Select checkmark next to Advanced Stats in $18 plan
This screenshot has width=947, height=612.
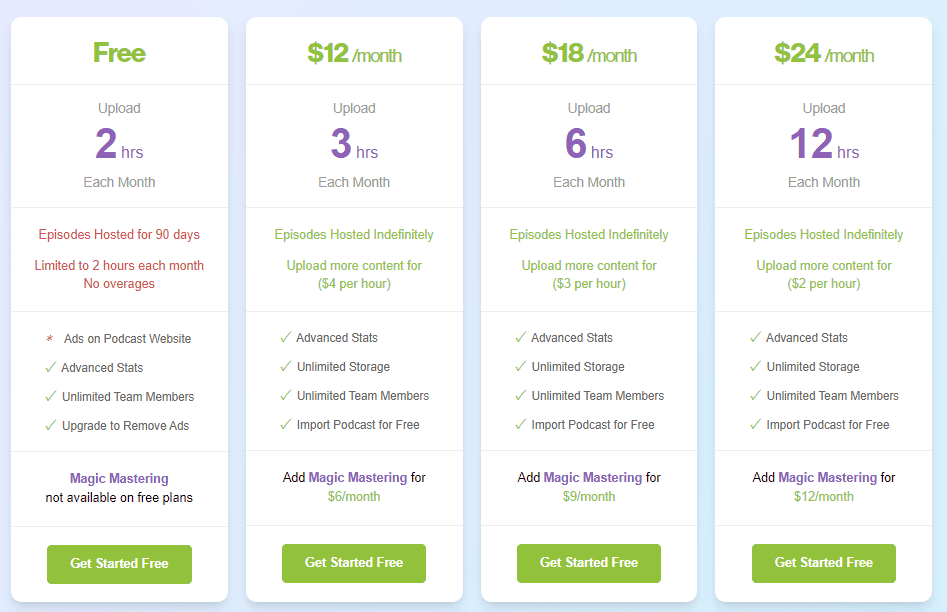[518, 338]
